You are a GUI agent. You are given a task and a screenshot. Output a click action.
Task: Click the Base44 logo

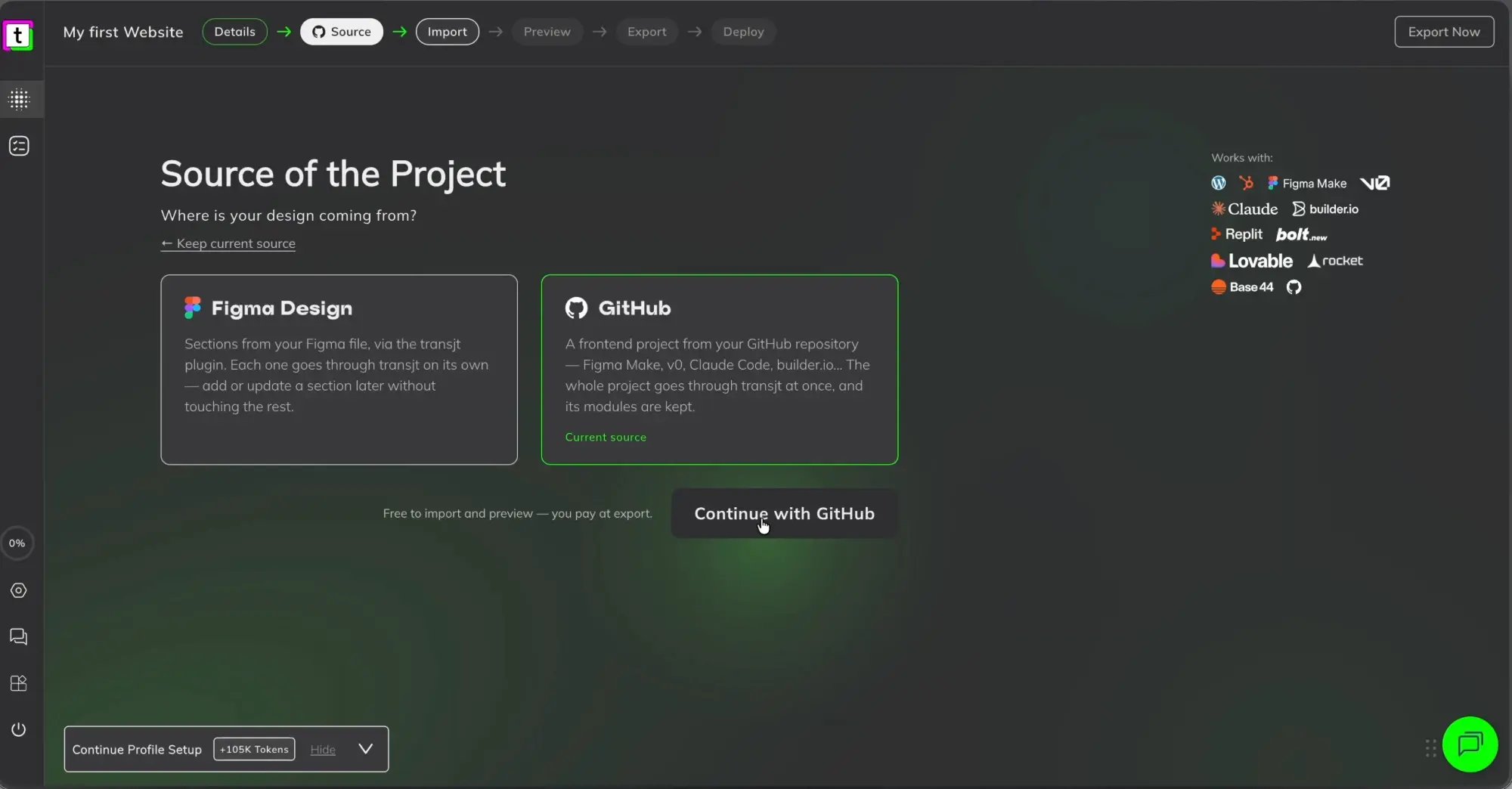pos(1242,286)
